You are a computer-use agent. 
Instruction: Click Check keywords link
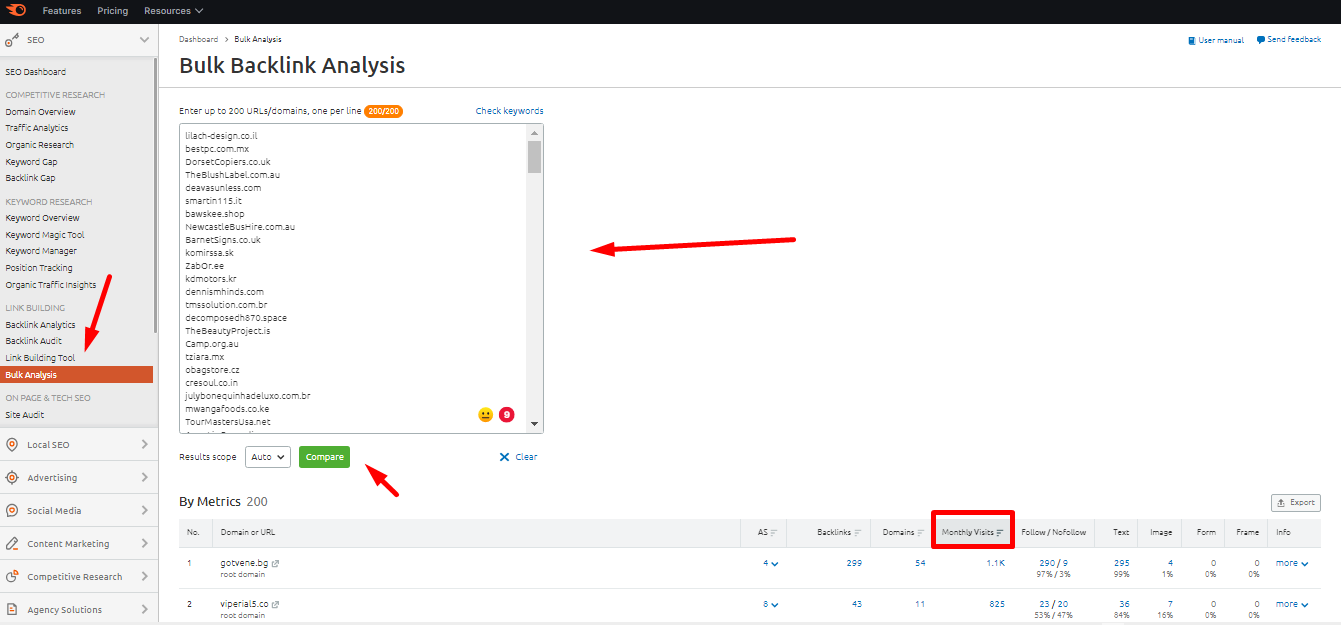coord(509,111)
